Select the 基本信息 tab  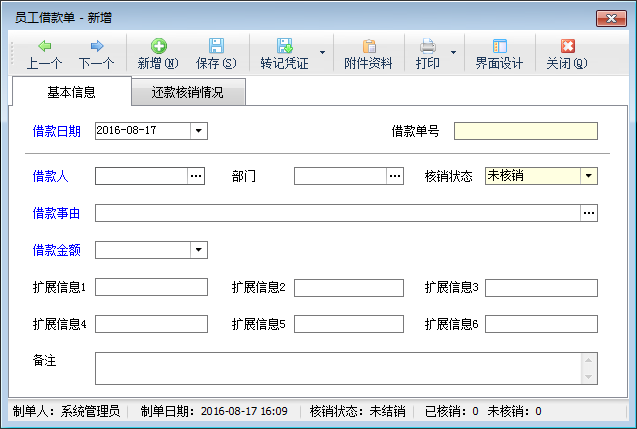click(71, 93)
